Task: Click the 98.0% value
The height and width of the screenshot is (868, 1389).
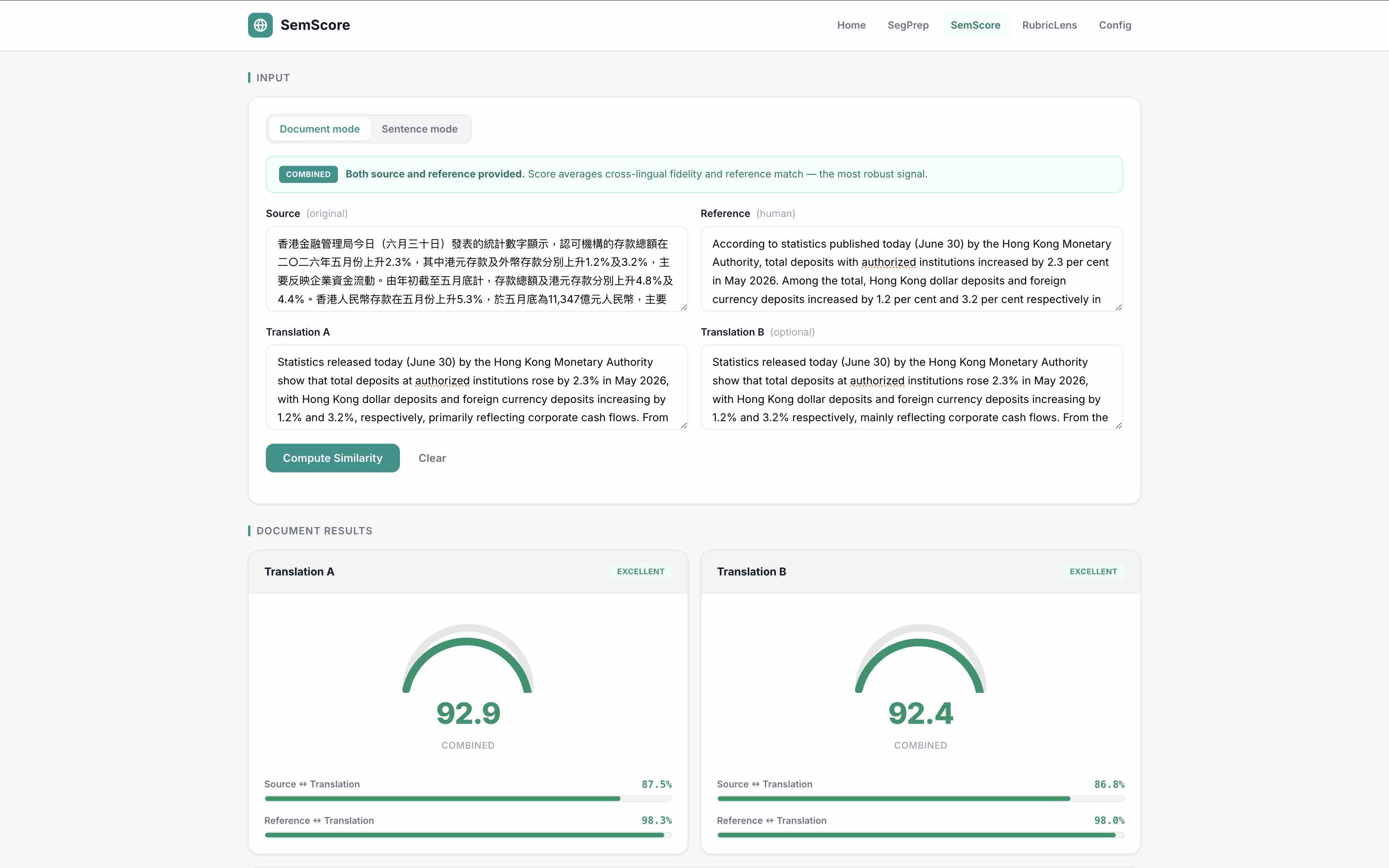Action: pyautogui.click(x=1109, y=820)
